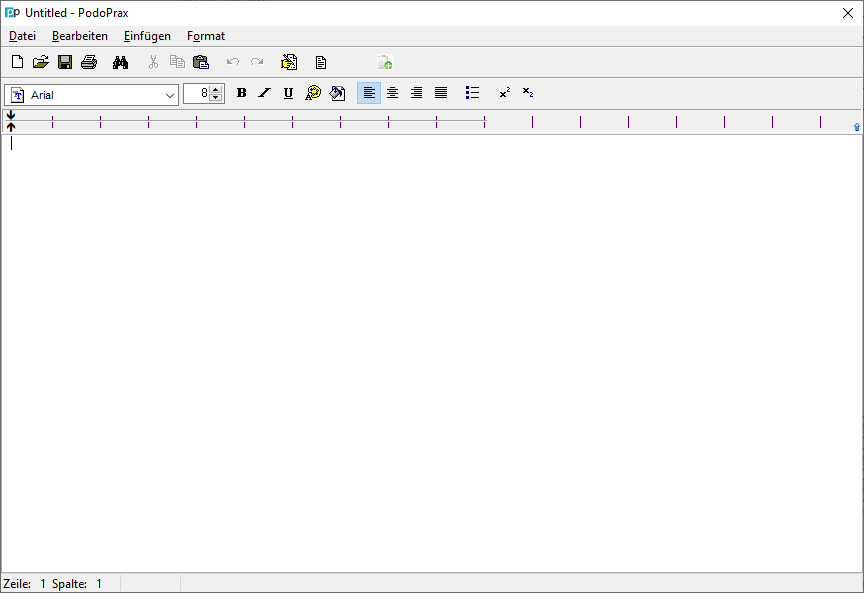
Task: Decrease font size with the down arrow
Action: point(216,98)
